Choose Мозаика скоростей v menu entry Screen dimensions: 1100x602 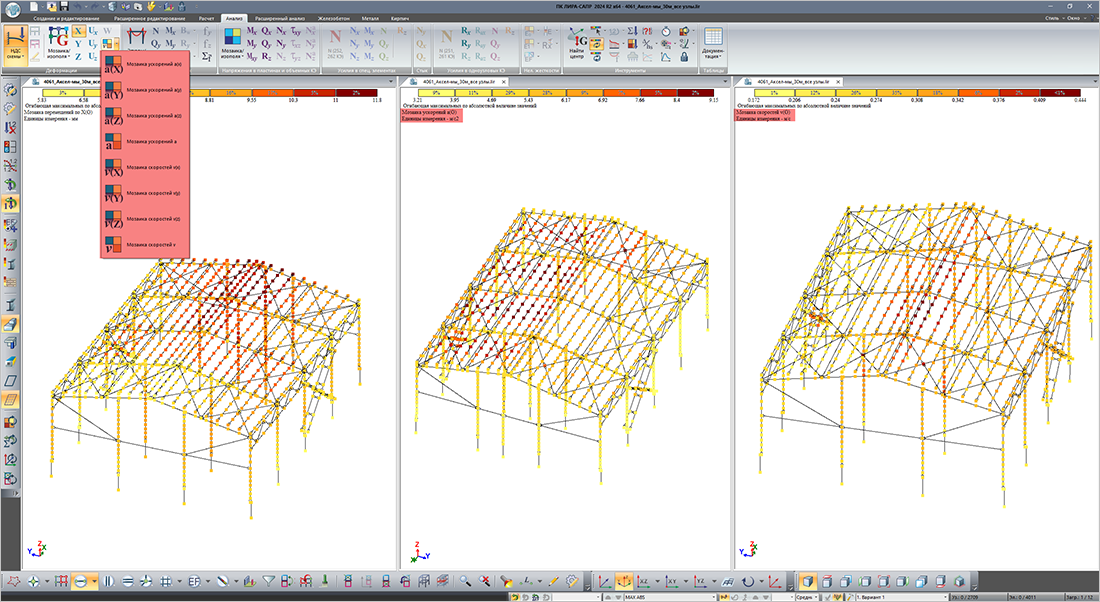coord(145,245)
